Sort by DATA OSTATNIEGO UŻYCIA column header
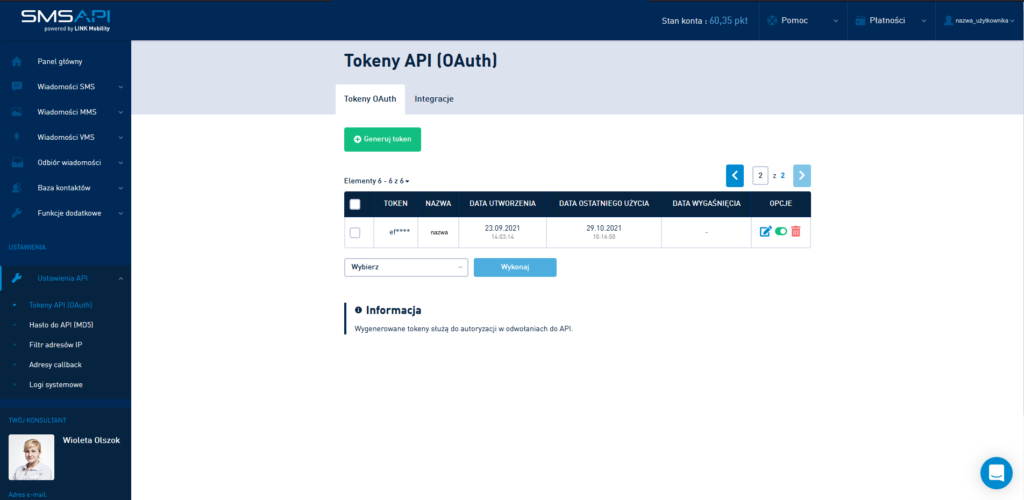 click(604, 204)
